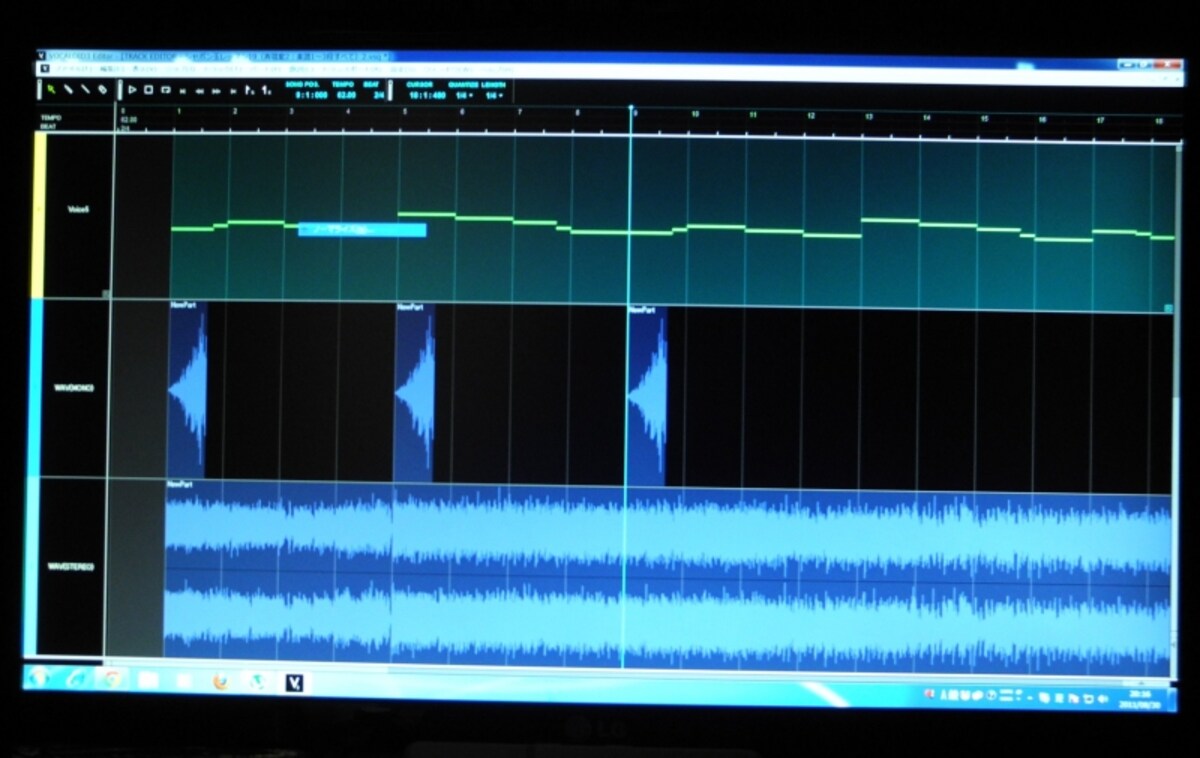Open Google Chrome from the taskbar
1200x758 pixels.
pyautogui.click(x=112, y=679)
